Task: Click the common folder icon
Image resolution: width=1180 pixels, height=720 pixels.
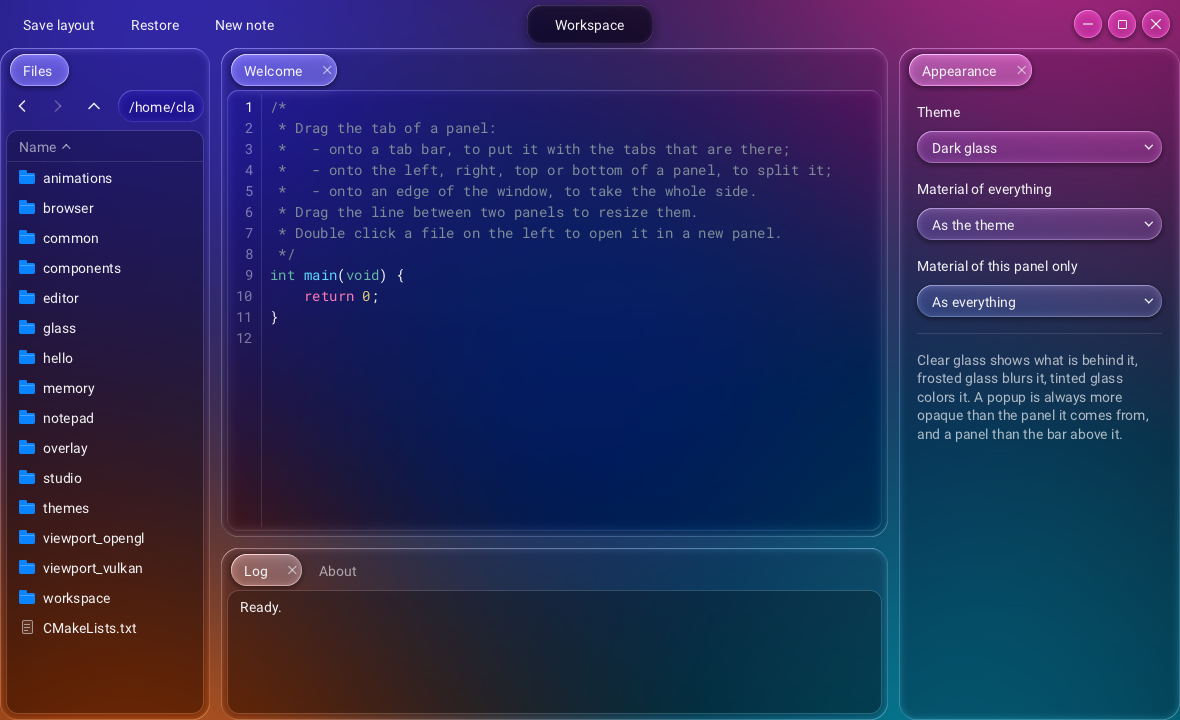Action: pyautogui.click(x=27, y=238)
